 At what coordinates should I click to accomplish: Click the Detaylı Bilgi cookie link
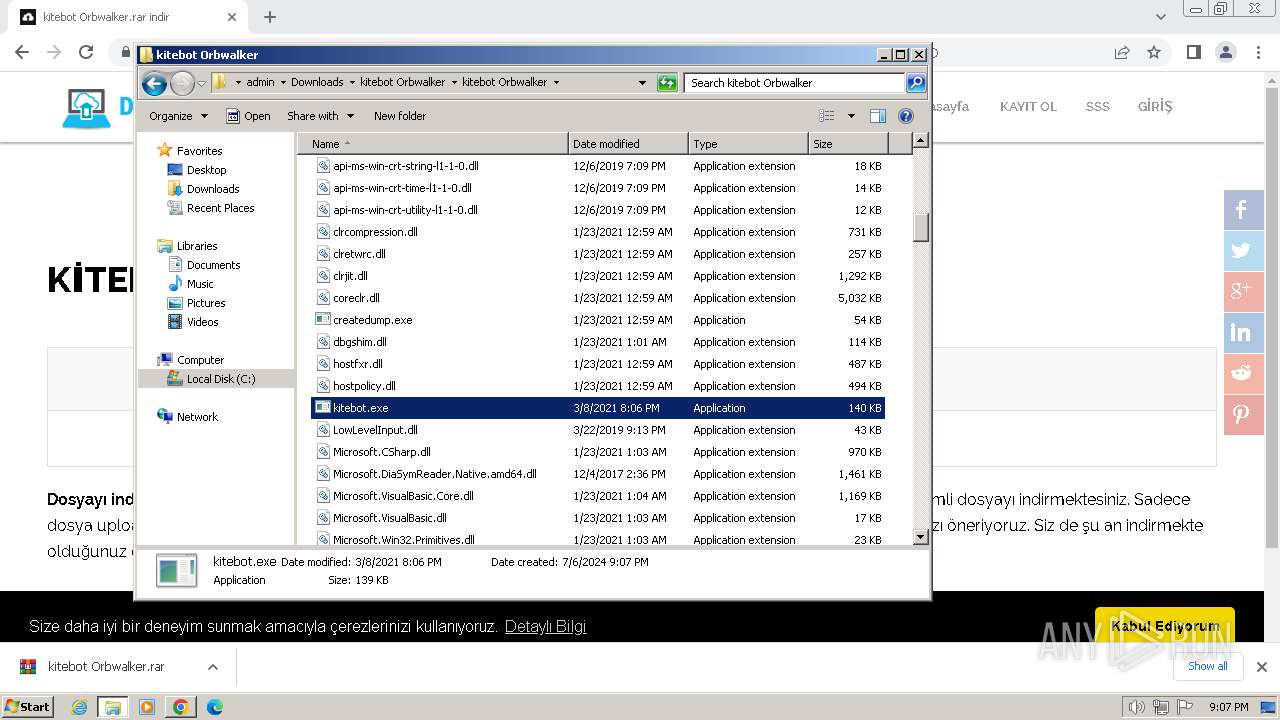(545, 627)
